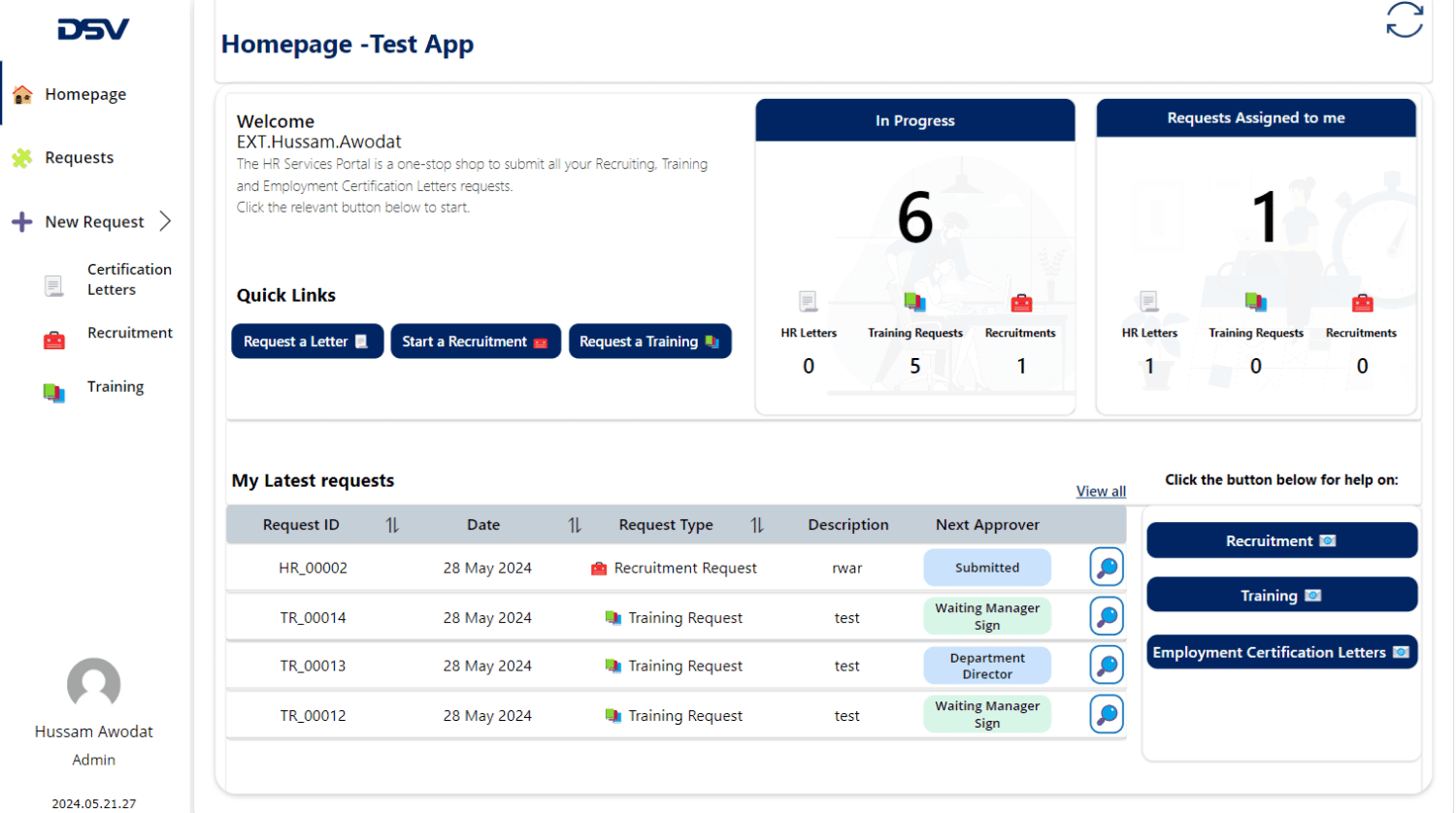This screenshot has height=813, width=1456.
Task: Click Employment Certification Letters help button
Action: (x=1281, y=652)
